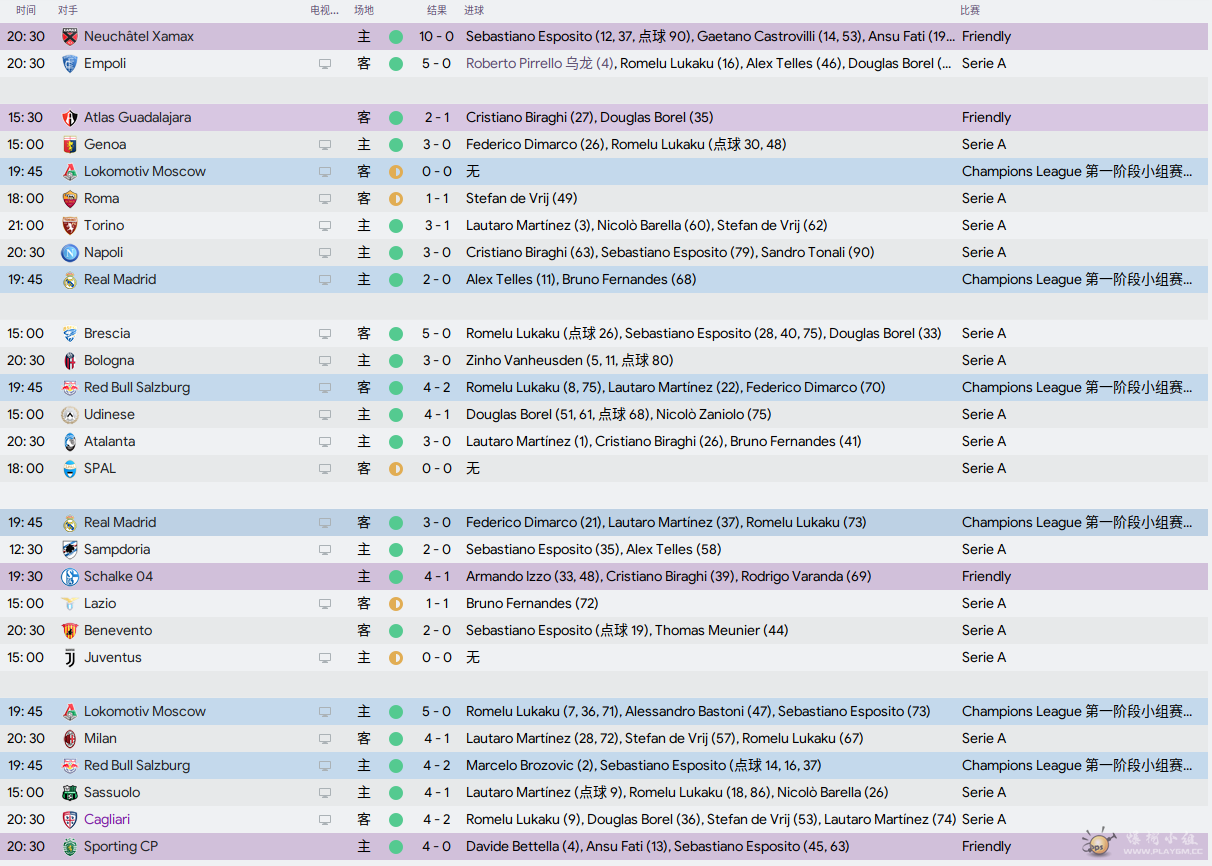Image resolution: width=1212 pixels, height=866 pixels.
Task: Click the 10 - 0 result against Neuchâtel Xamax
Action: click(436, 36)
